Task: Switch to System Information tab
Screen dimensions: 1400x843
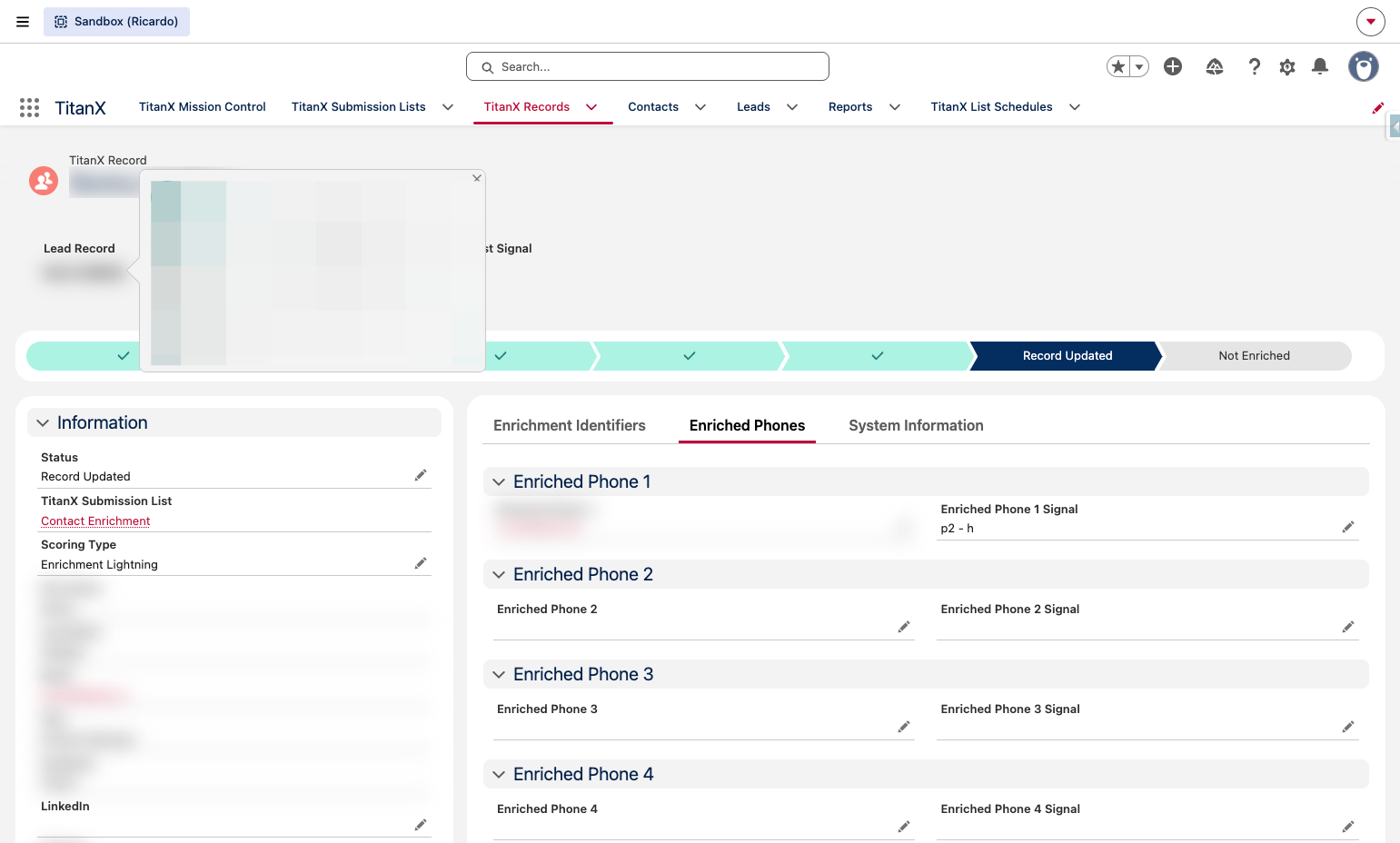Action: coord(916,425)
